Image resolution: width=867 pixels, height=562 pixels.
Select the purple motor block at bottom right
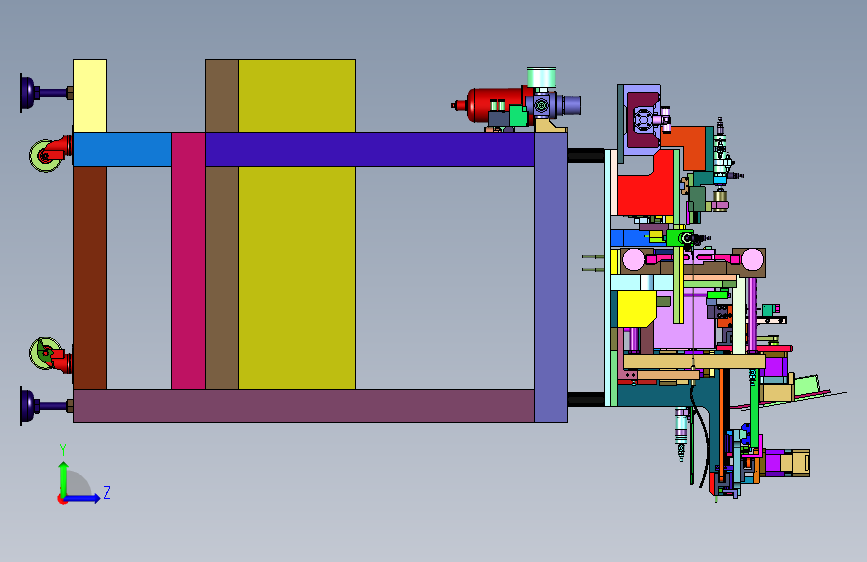click(773, 463)
